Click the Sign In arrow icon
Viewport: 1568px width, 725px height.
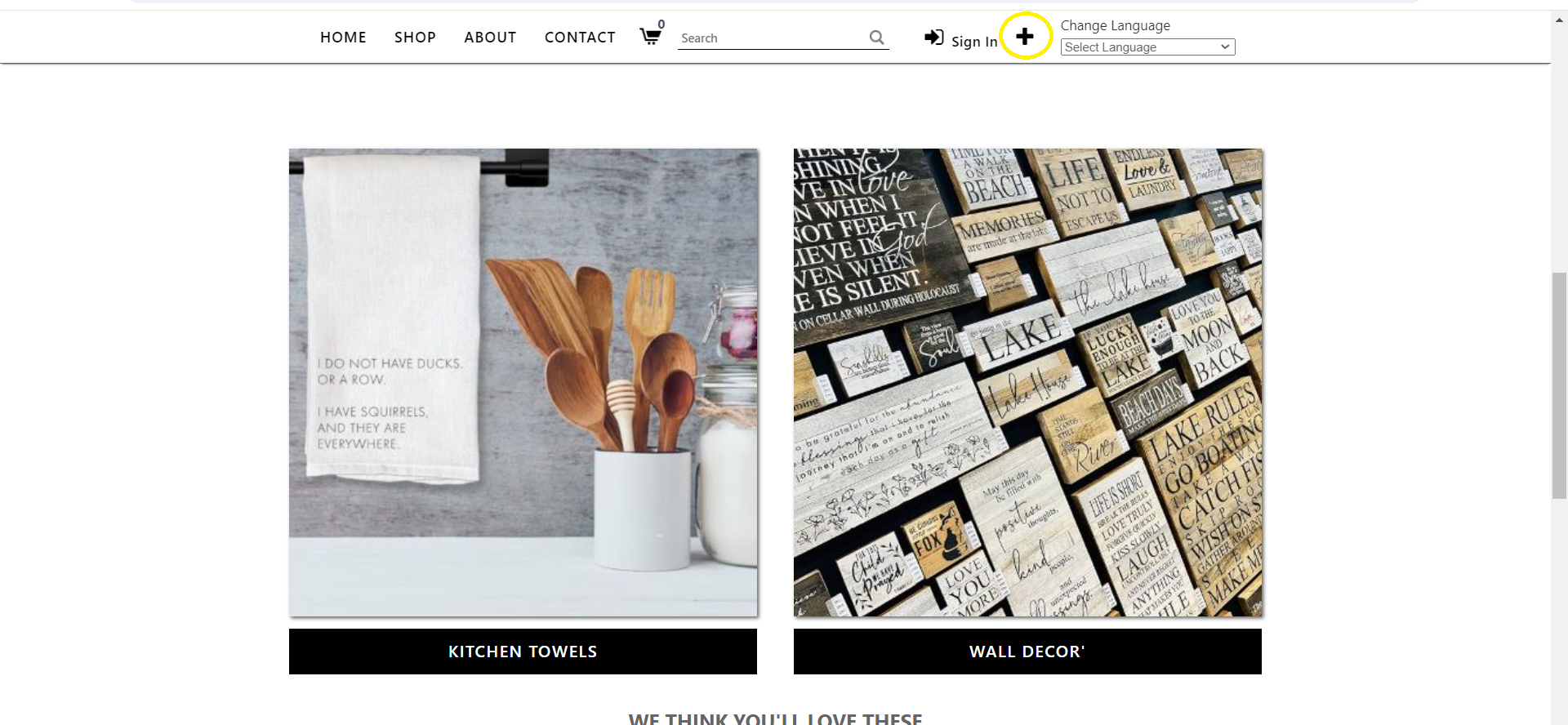pos(933,37)
